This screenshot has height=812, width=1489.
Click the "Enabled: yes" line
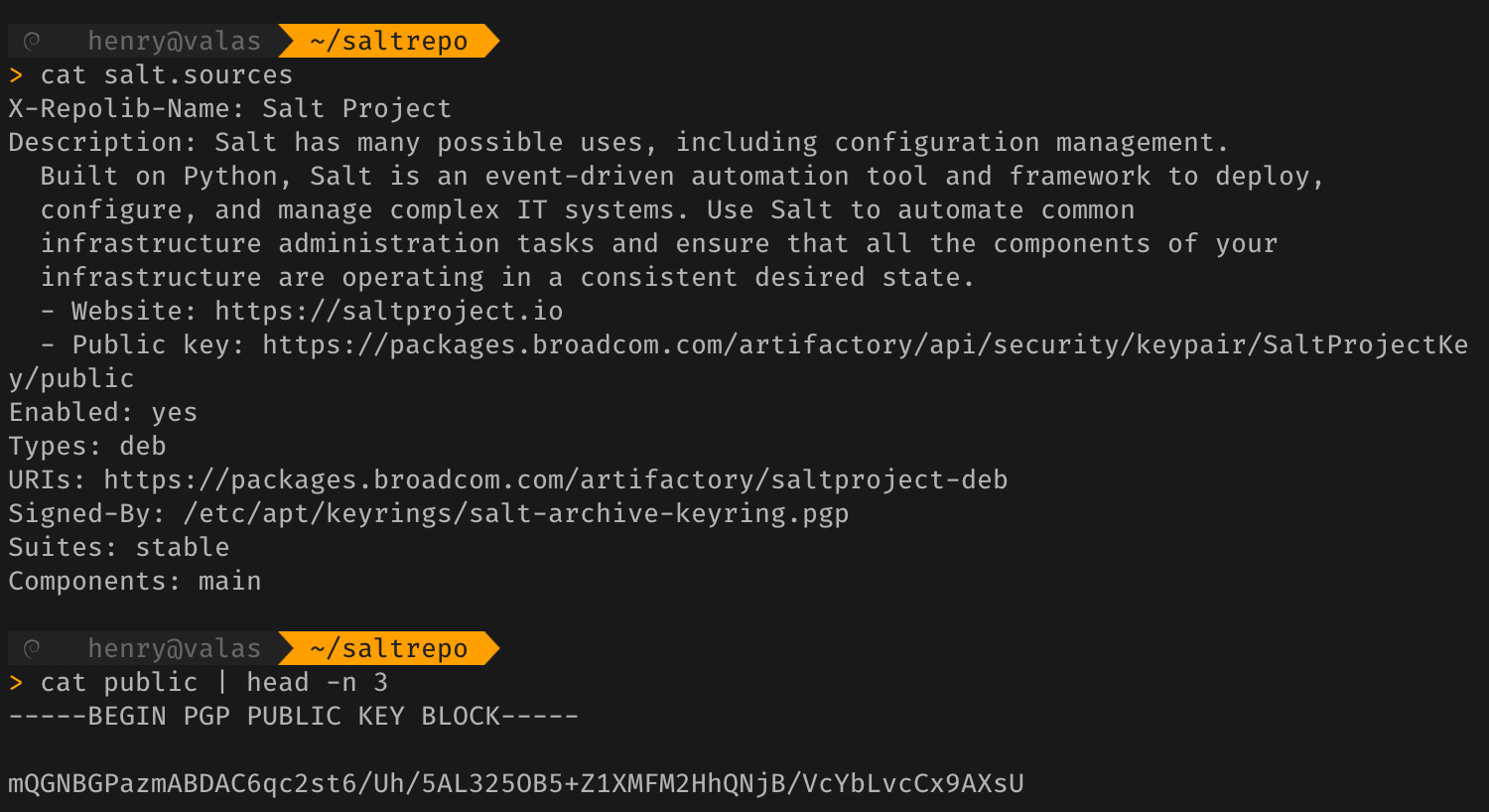pyautogui.click(x=103, y=412)
